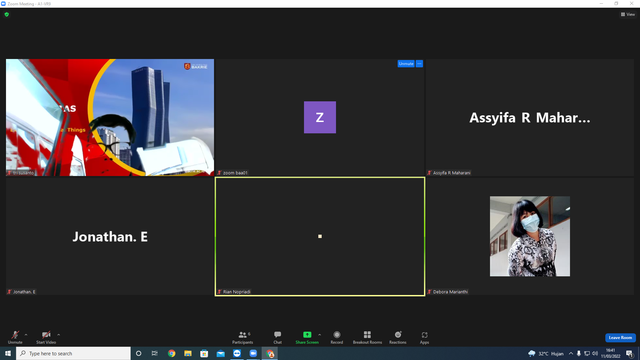Screen dimensions: 640x360
Task: Open the volume tray icon
Action: pos(595,353)
